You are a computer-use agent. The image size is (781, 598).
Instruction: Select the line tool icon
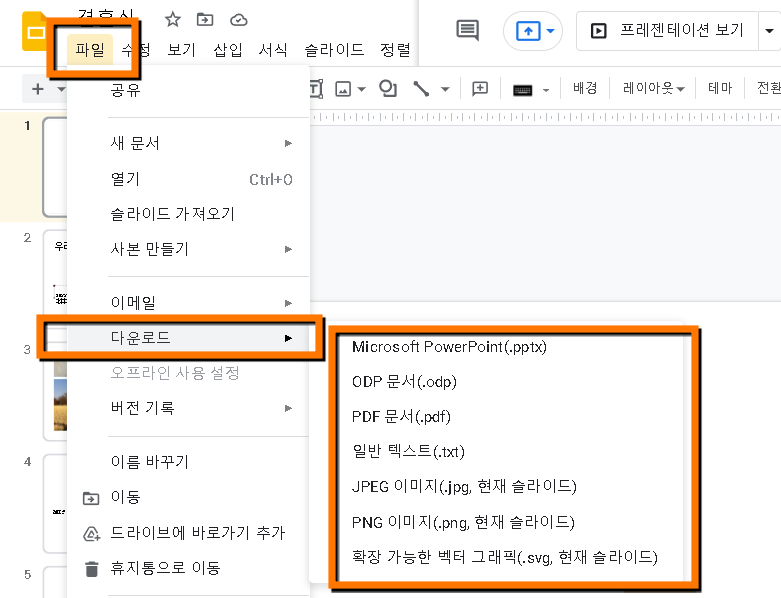421,89
